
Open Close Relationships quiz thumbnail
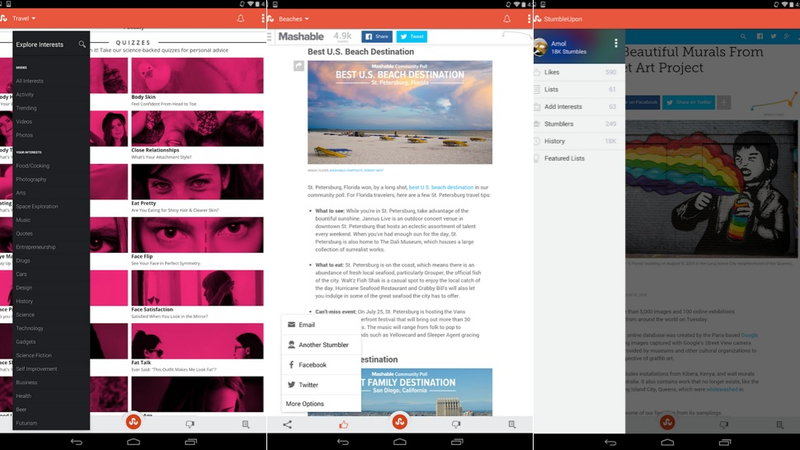tap(197, 129)
